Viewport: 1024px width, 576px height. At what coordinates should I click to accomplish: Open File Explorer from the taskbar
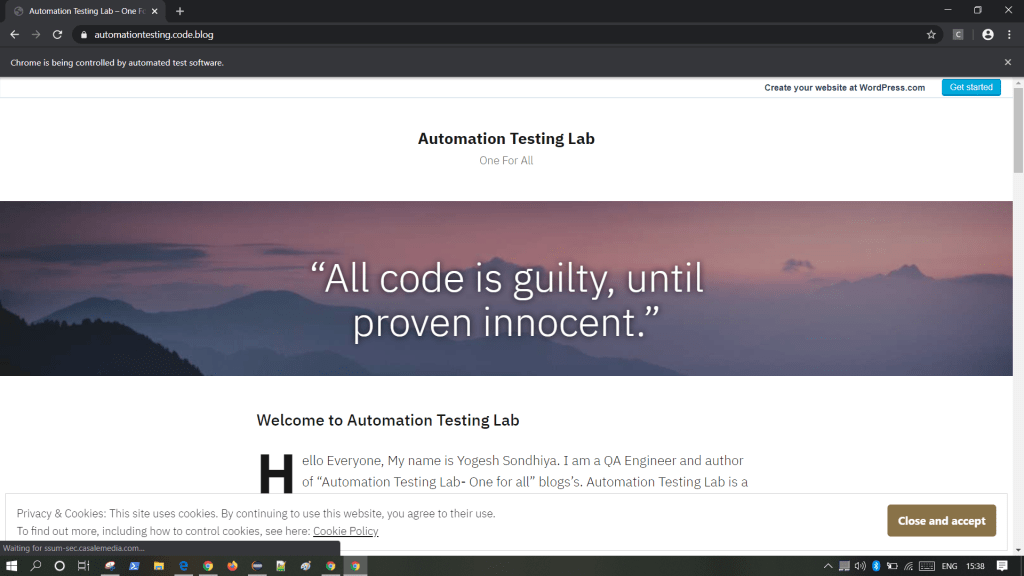(x=159, y=566)
